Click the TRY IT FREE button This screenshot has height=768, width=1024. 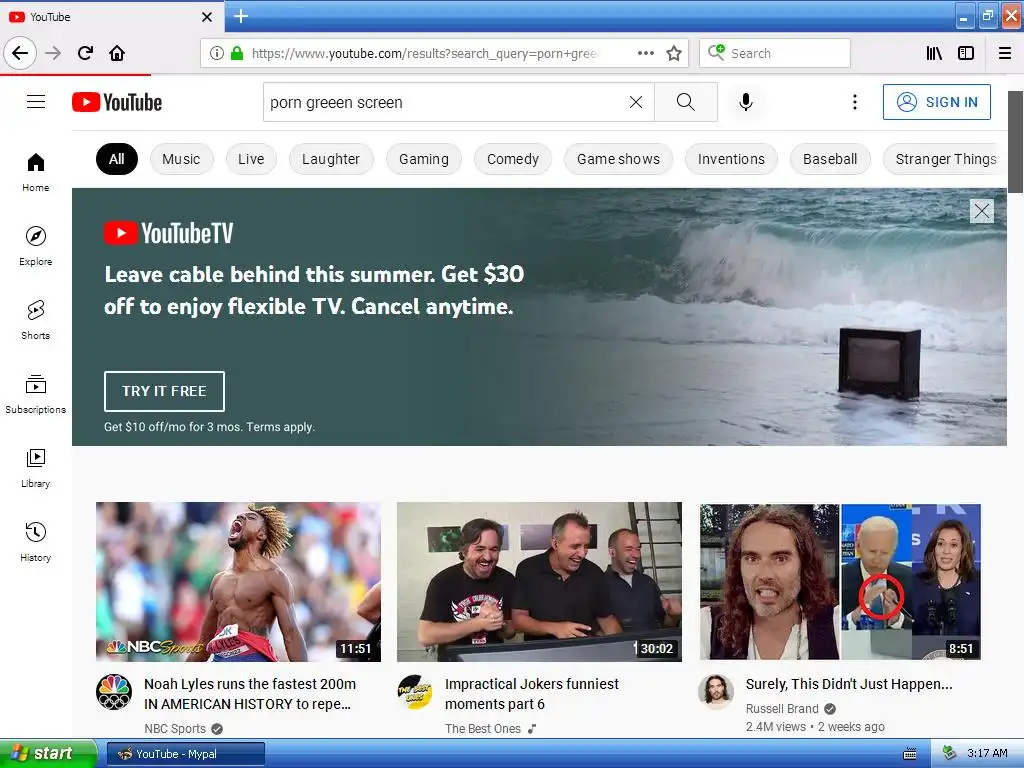click(x=164, y=391)
